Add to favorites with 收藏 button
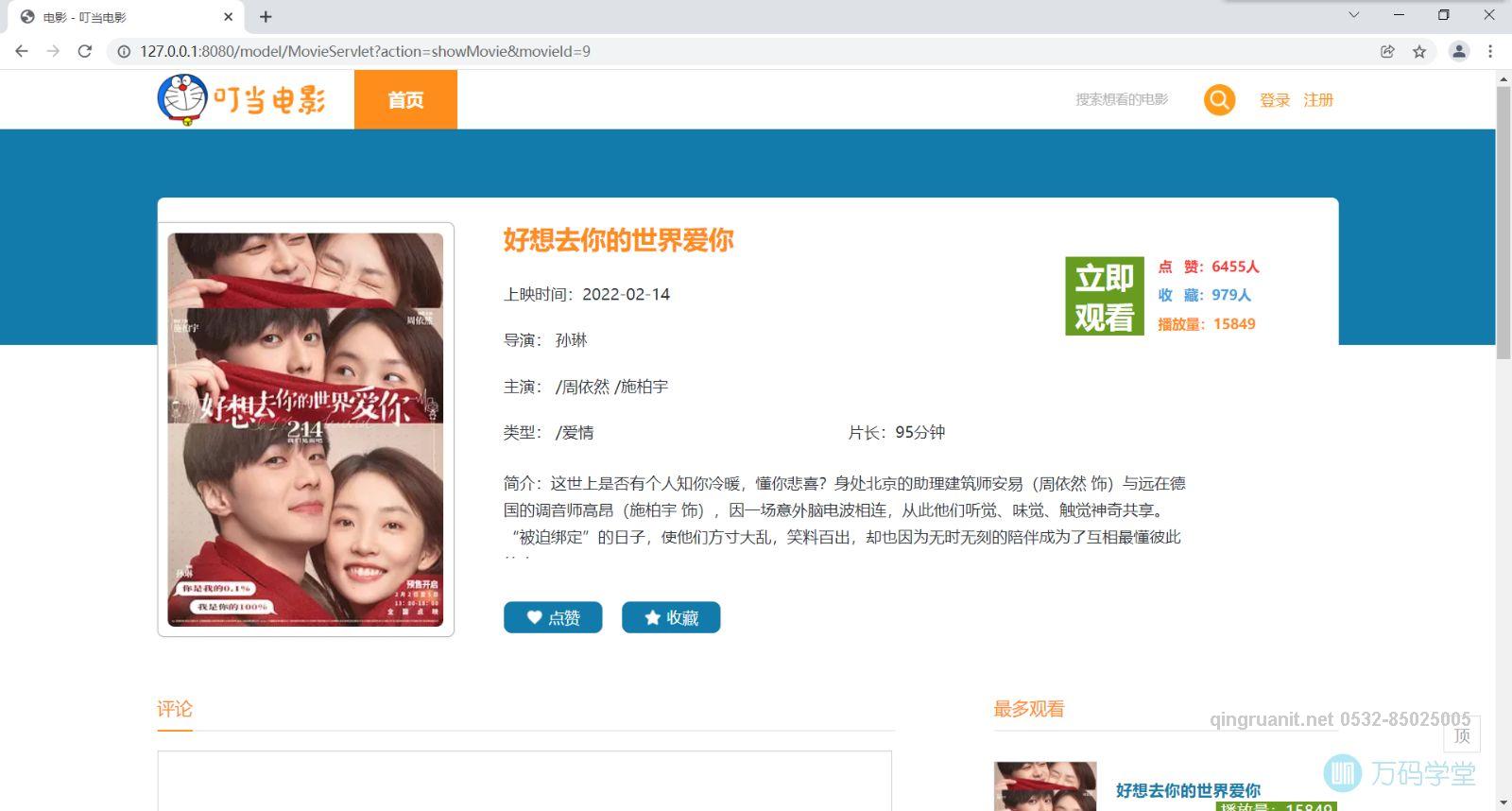 (x=671, y=617)
